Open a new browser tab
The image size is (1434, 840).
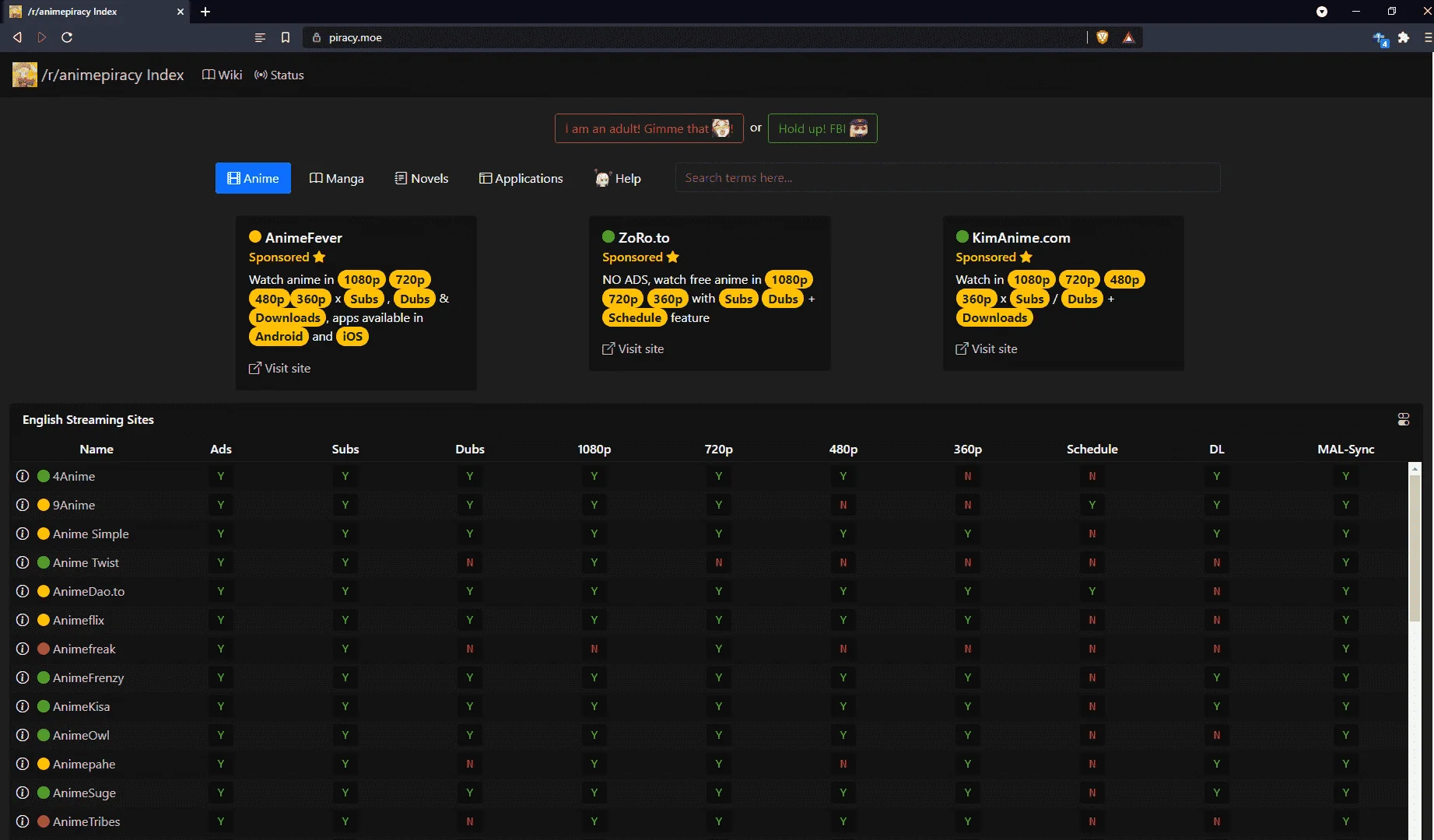pyautogui.click(x=205, y=12)
